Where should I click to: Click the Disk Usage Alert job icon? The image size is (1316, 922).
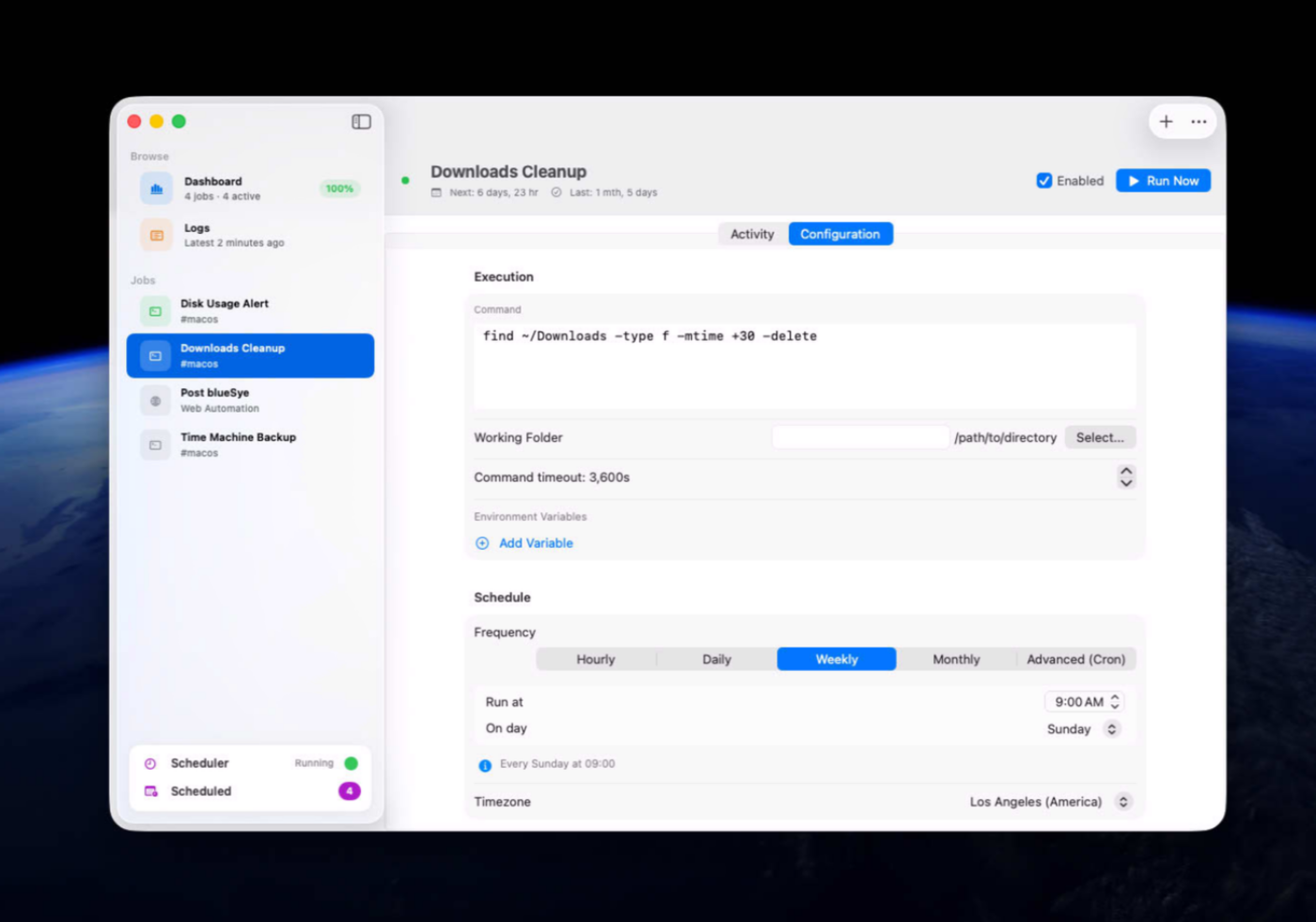[155, 311]
